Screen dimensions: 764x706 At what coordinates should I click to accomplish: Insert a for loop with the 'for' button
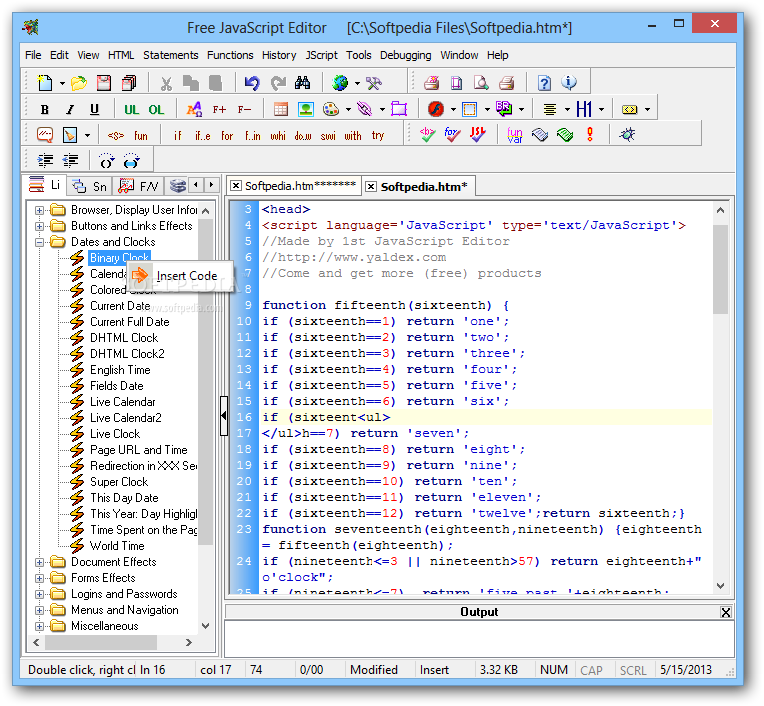tap(227, 136)
